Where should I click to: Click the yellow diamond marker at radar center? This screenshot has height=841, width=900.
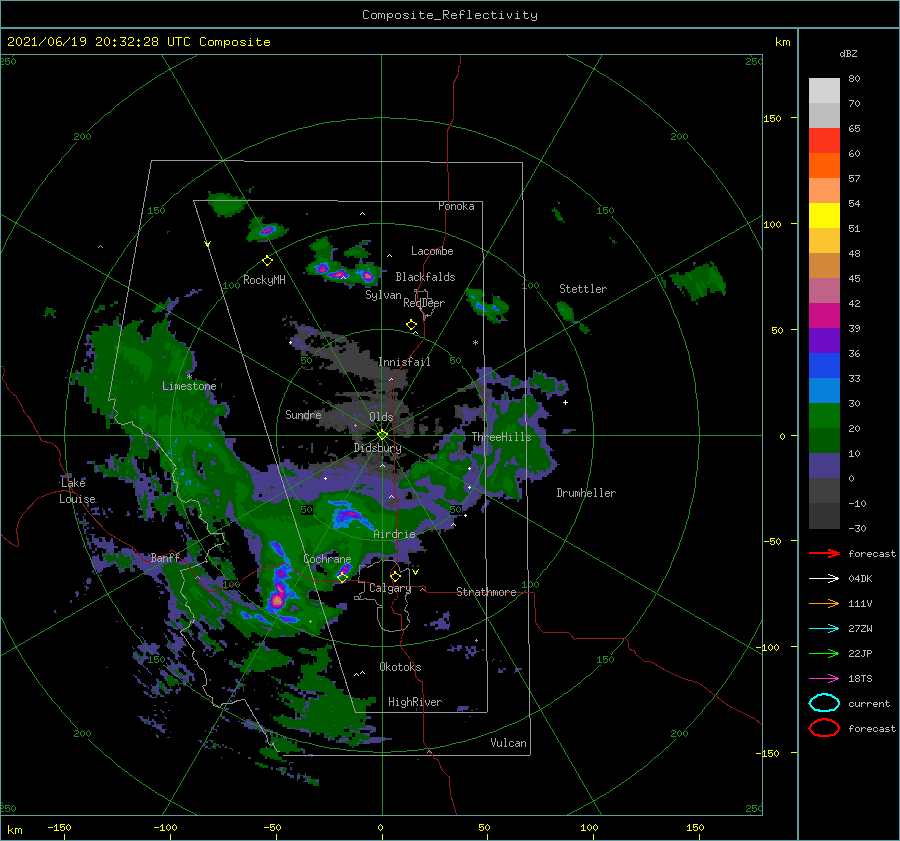(x=382, y=435)
